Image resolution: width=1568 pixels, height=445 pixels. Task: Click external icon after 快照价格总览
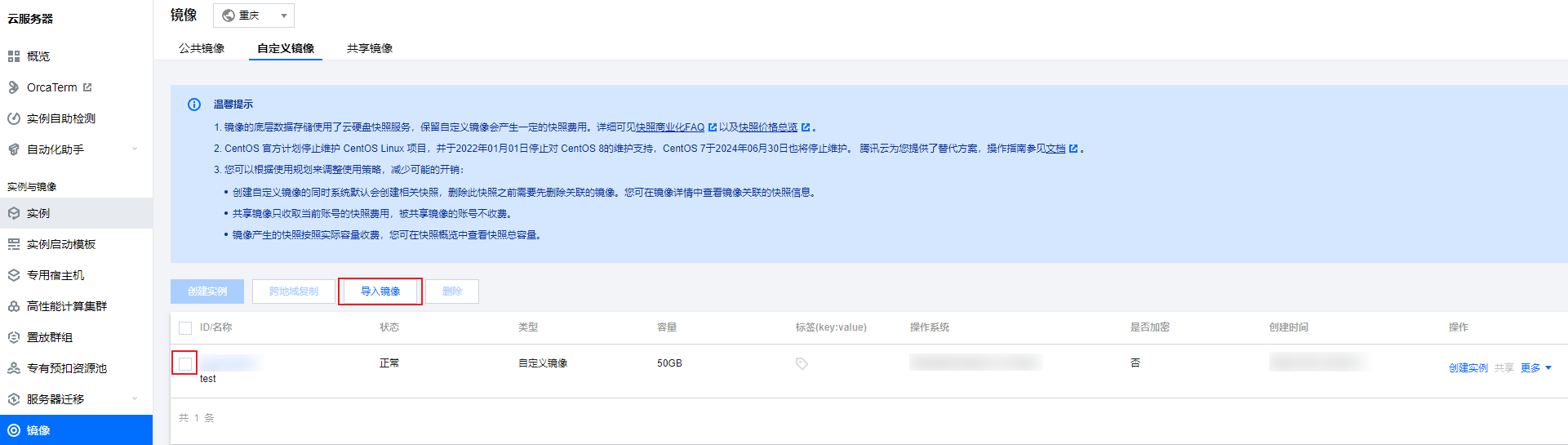tap(806, 127)
